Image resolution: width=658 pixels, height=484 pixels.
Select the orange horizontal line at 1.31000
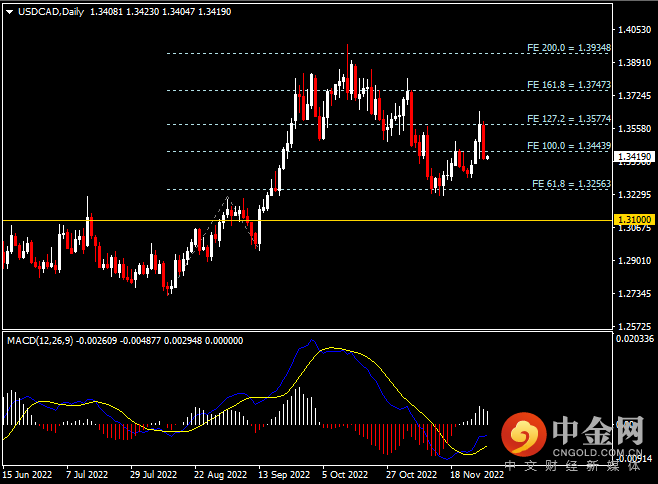300,219
